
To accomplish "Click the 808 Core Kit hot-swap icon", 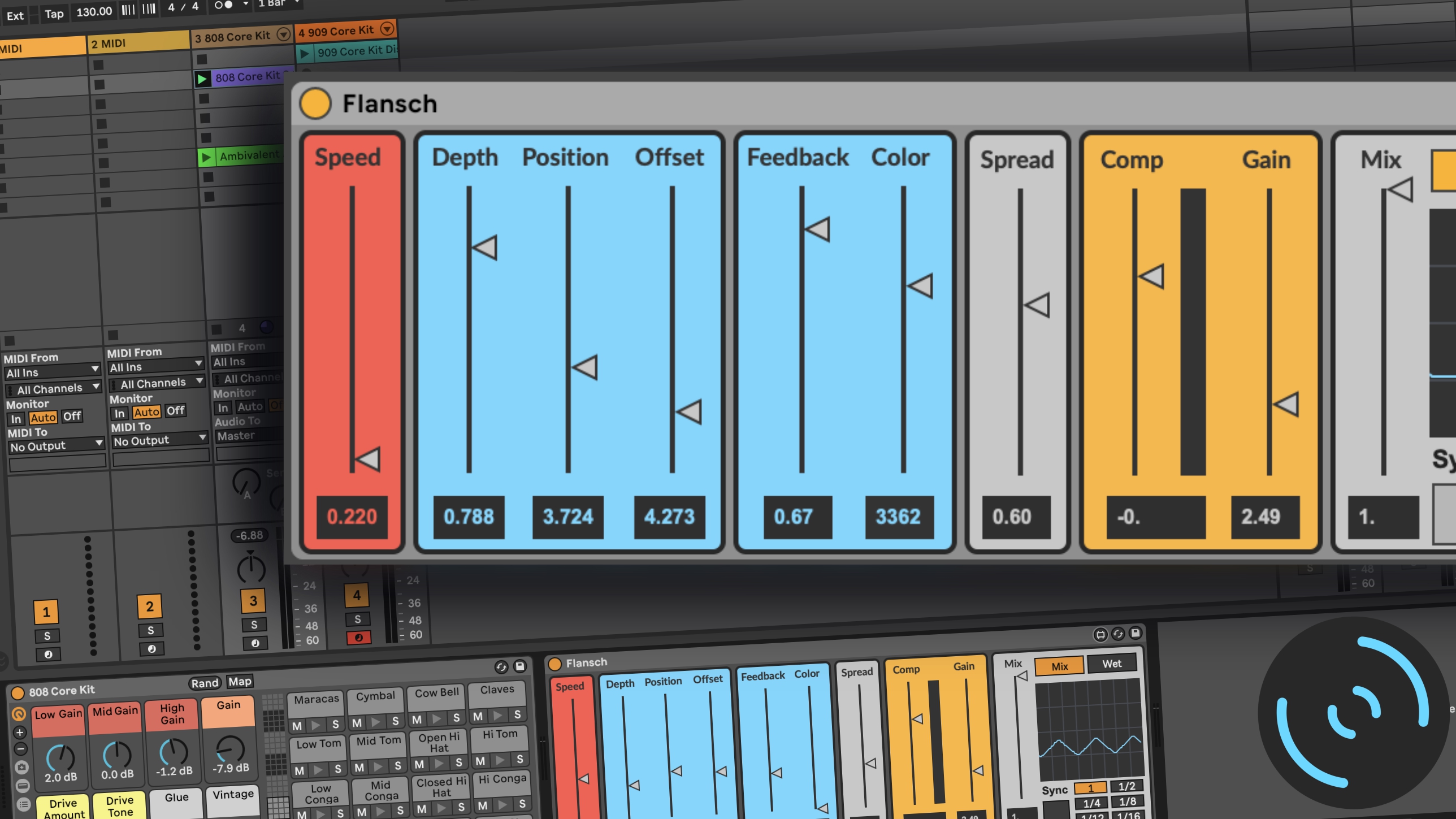I will click(x=501, y=668).
